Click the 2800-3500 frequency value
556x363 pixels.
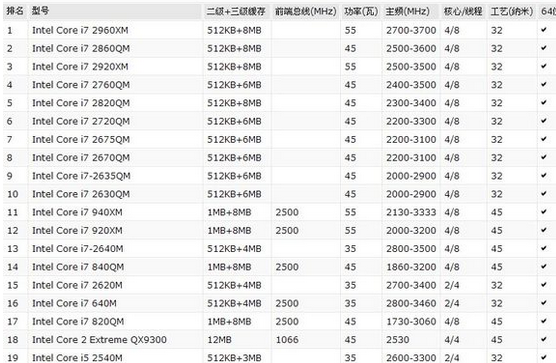[x=411, y=249]
